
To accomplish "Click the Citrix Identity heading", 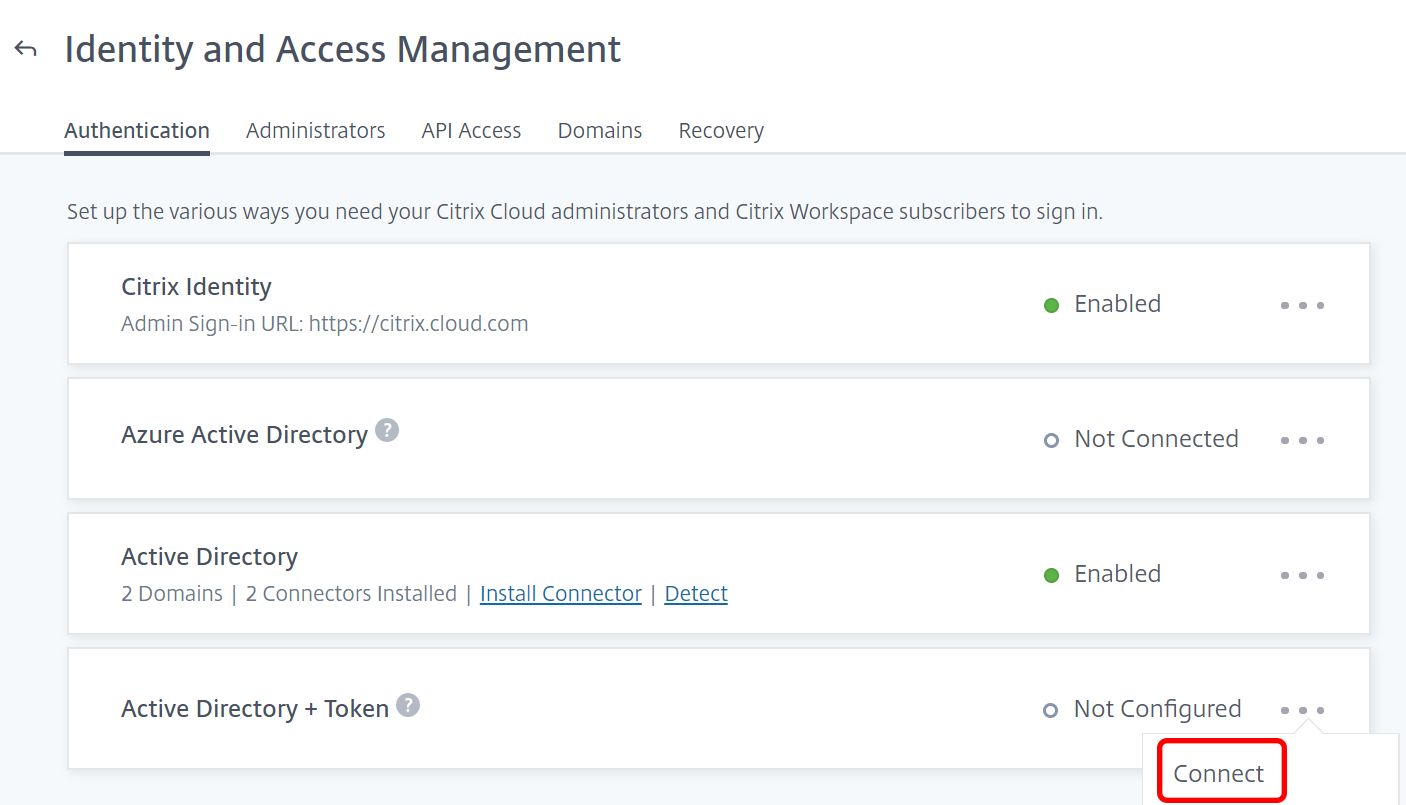I will [x=196, y=287].
